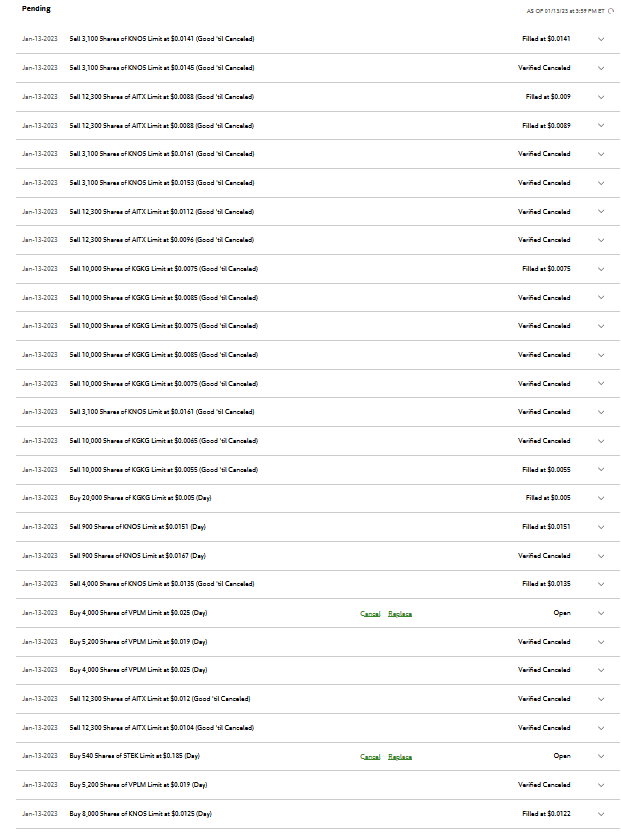Image resolution: width=621 pixels, height=835 pixels.
Task: Open details chevron for AITX $0.0112 order
Action: coord(601,212)
